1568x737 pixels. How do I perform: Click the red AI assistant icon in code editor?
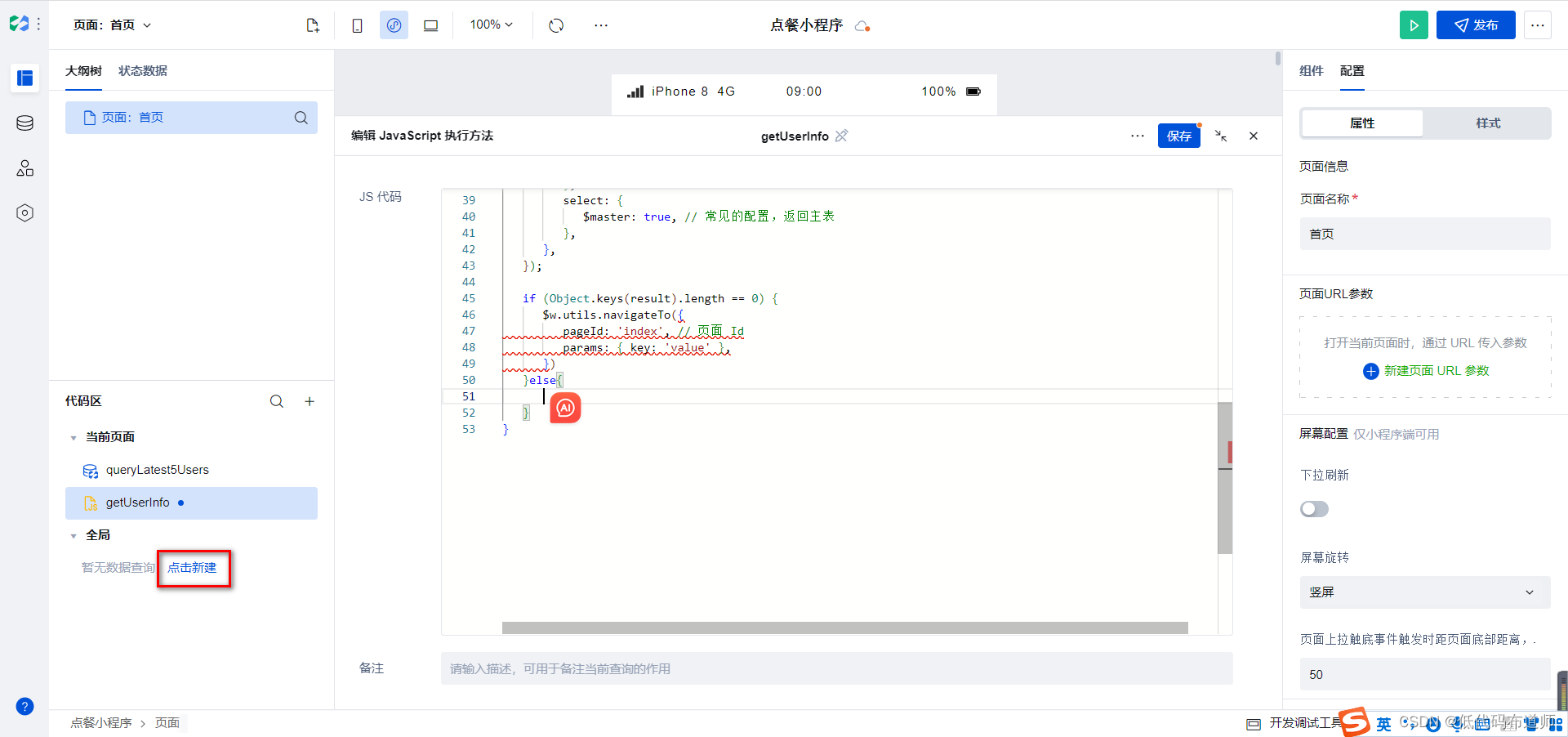pyautogui.click(x=565, y=408)
